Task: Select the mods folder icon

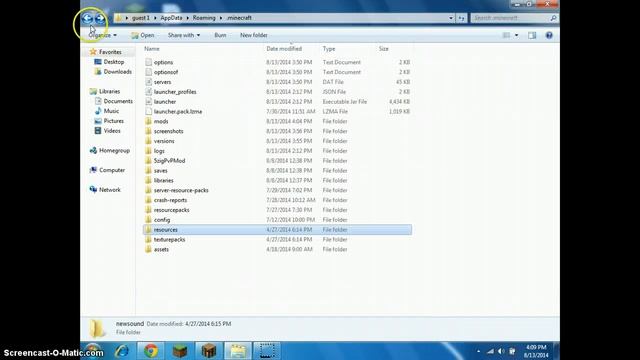Action: pyautogui.click(x=149, y=121)
